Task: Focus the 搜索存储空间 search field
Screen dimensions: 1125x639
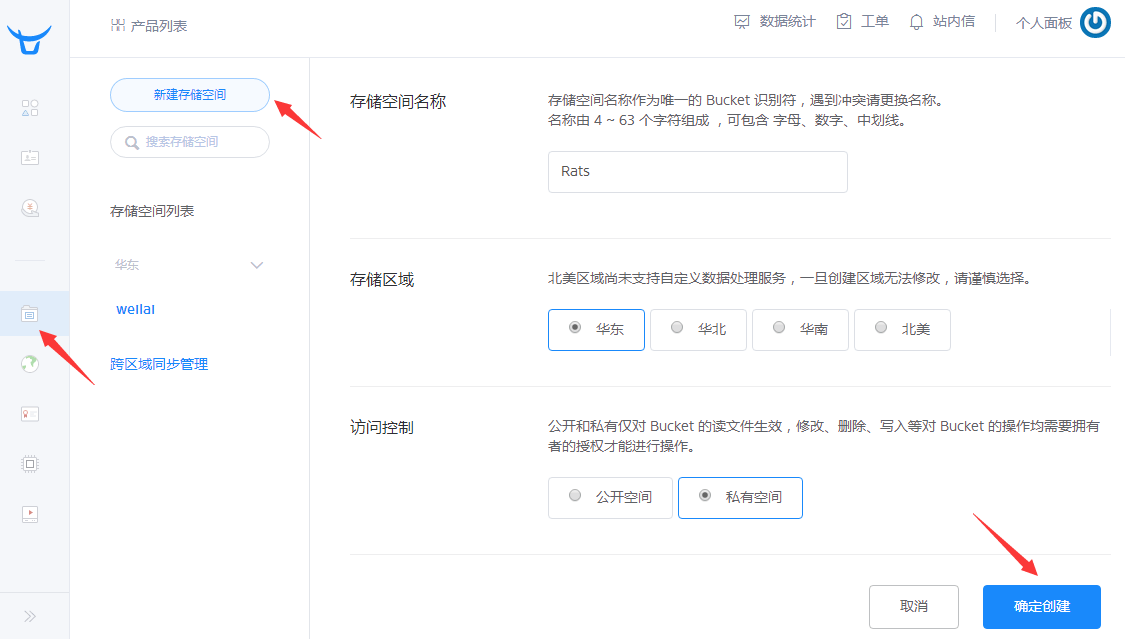Action: pyautogui.click(x=190, y=142)
